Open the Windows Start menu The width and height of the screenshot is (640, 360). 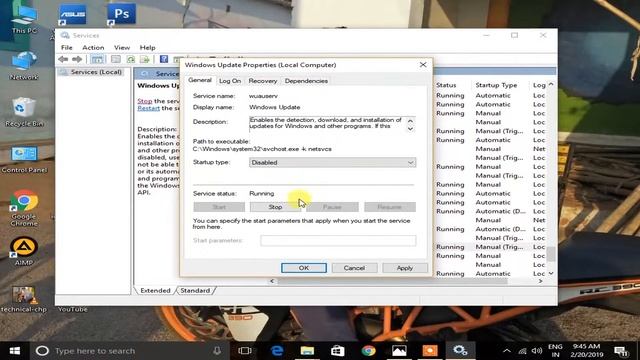pos(15,351)
